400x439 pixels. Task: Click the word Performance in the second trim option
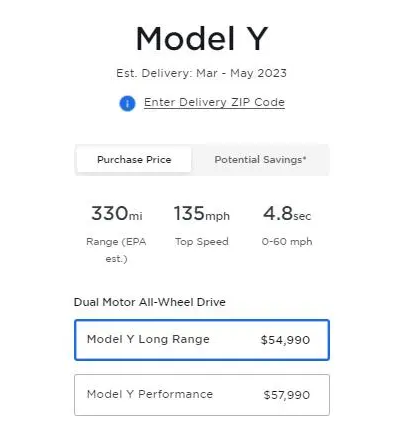[176, 394]
